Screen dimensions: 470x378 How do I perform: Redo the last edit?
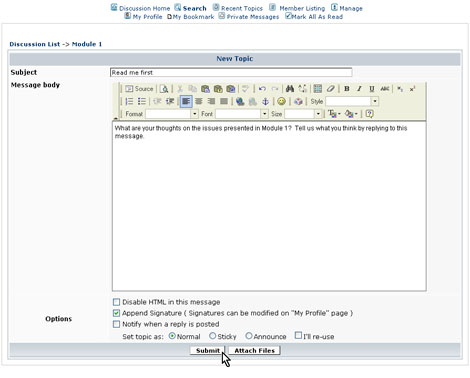click(x=275, y=89)
